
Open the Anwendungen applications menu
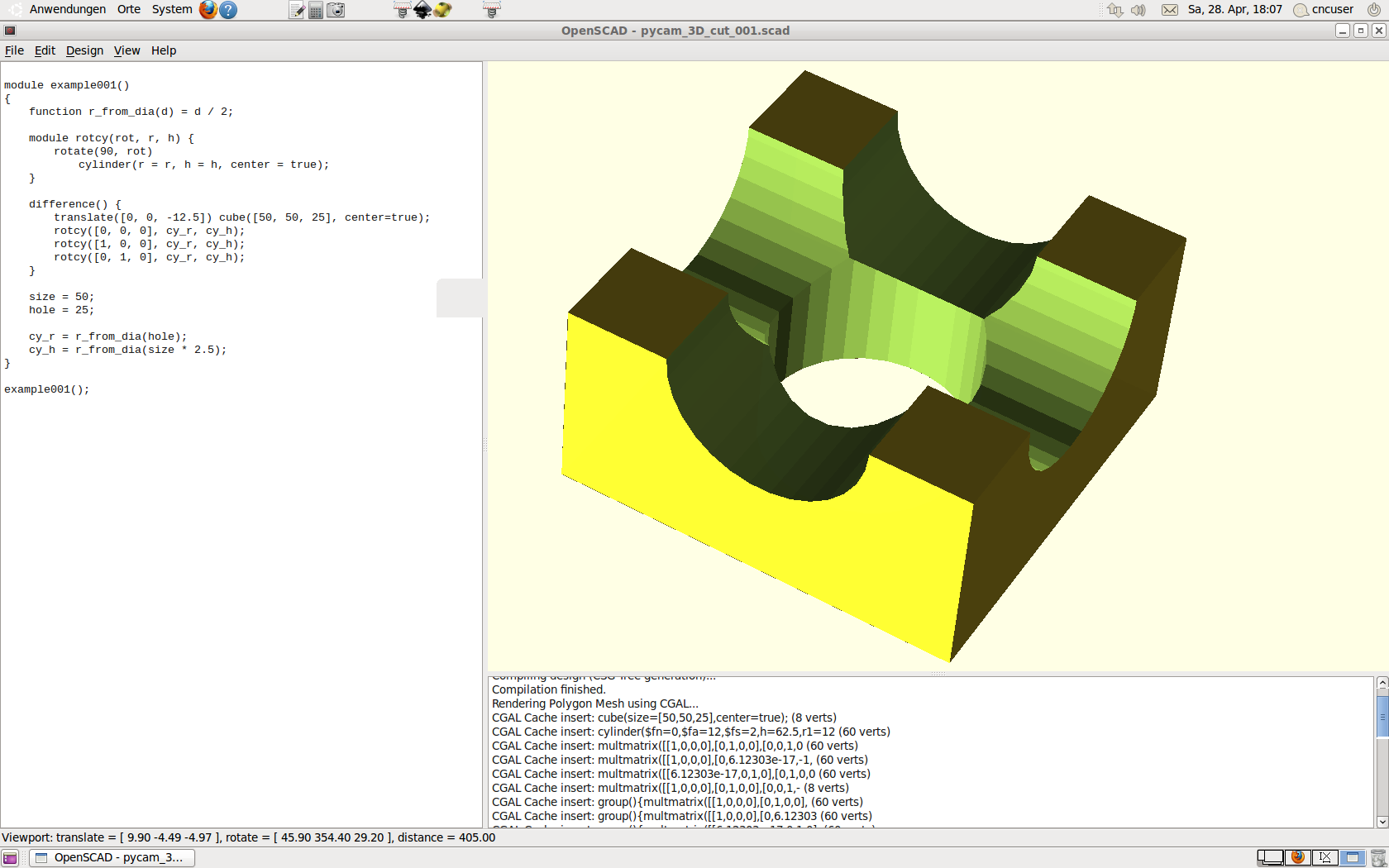pos(67,9)
